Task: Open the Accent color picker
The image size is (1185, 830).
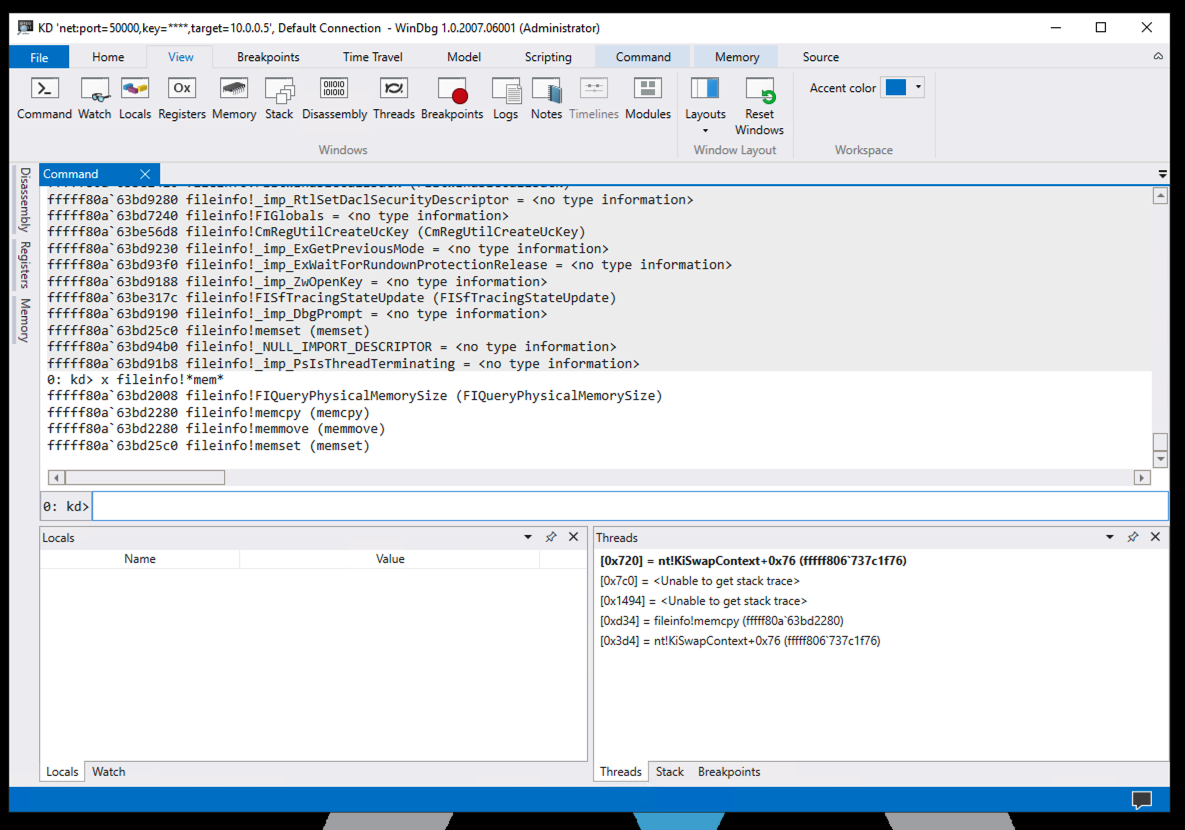Action: click(x=903, y=88)
